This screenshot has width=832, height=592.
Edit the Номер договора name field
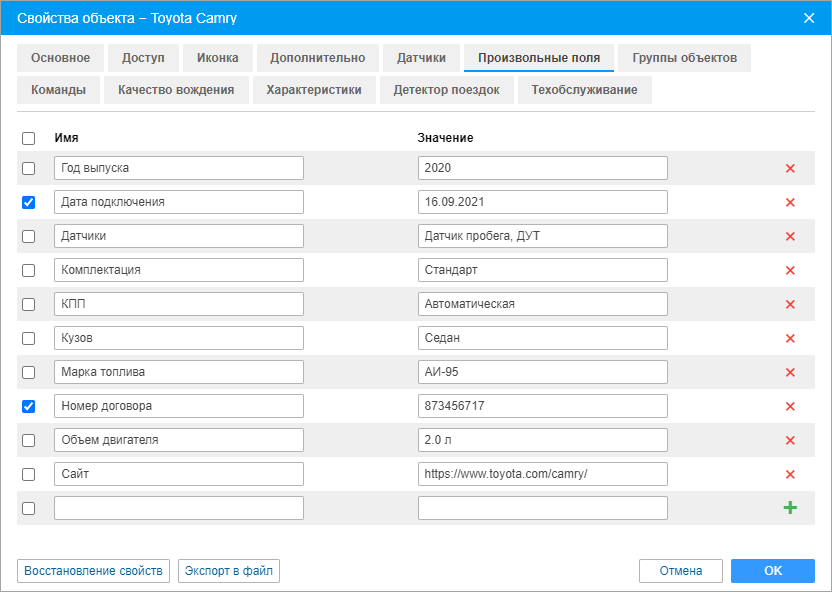tap(179, 406)
